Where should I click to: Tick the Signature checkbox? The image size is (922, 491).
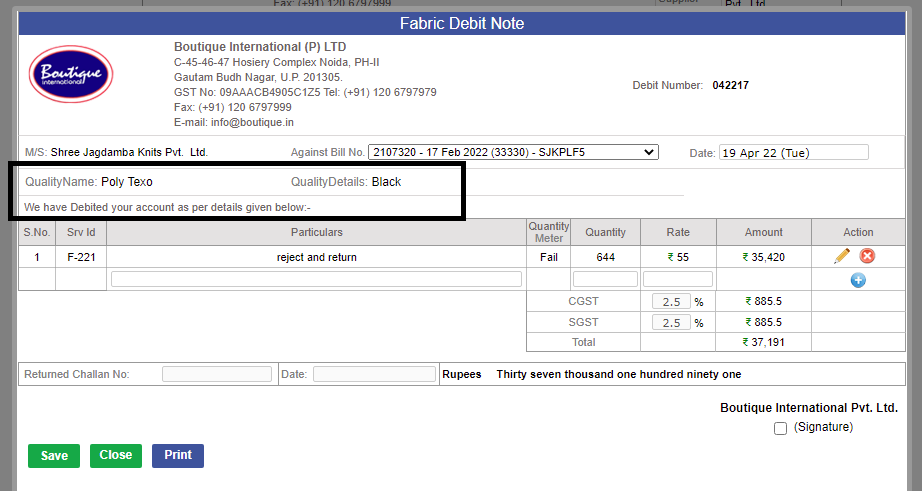780,428
